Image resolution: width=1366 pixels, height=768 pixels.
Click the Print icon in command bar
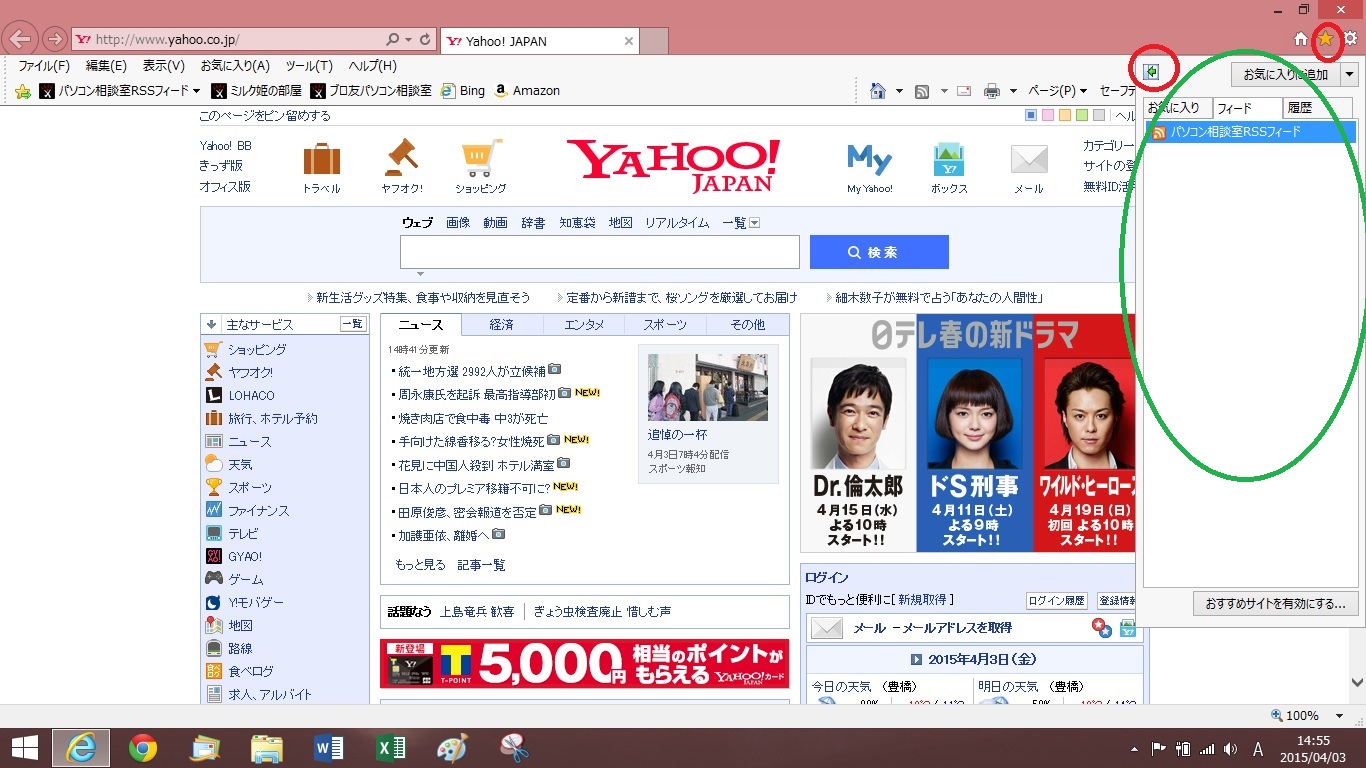tap(992, 91)
